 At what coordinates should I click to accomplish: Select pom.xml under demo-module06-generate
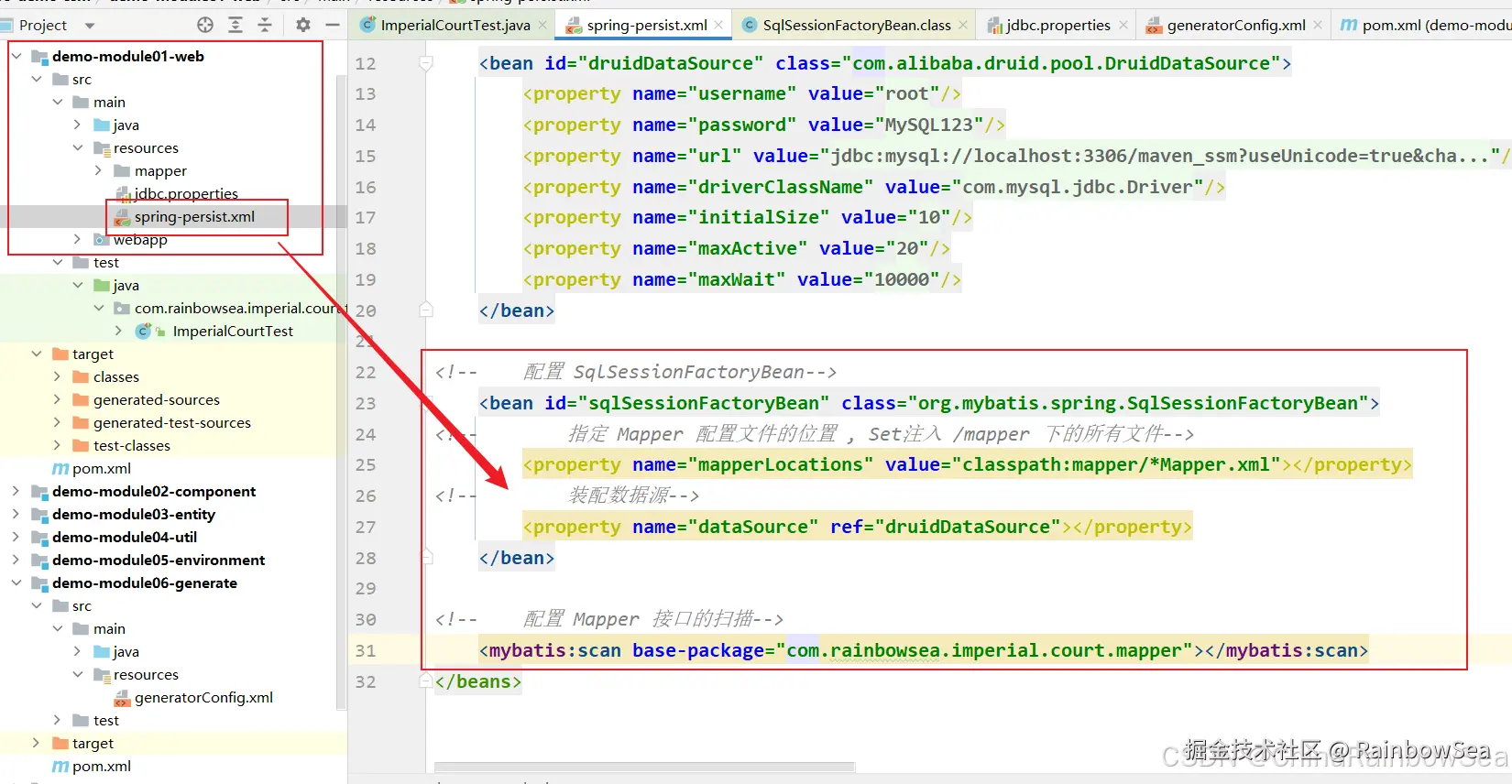coord(102,766)
